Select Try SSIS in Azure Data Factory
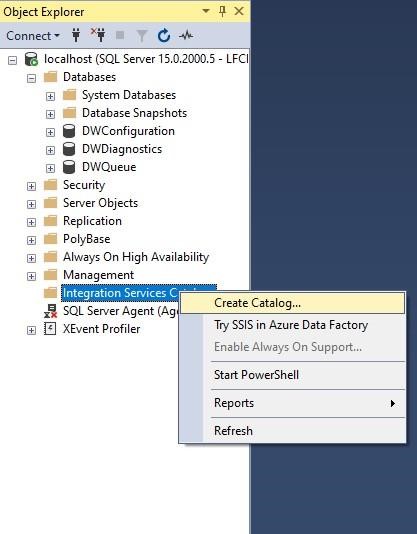 click(292, 325)
